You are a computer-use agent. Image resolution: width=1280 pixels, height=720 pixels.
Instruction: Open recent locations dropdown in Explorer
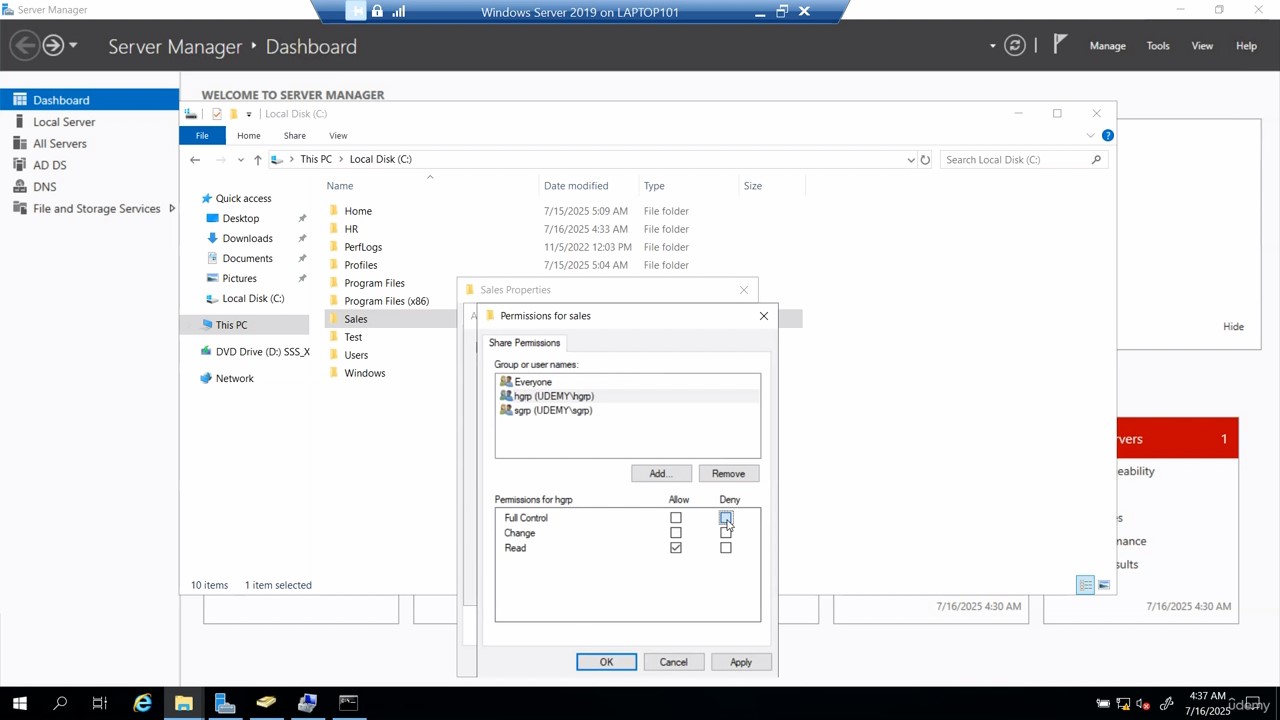[x=240, y=160]
